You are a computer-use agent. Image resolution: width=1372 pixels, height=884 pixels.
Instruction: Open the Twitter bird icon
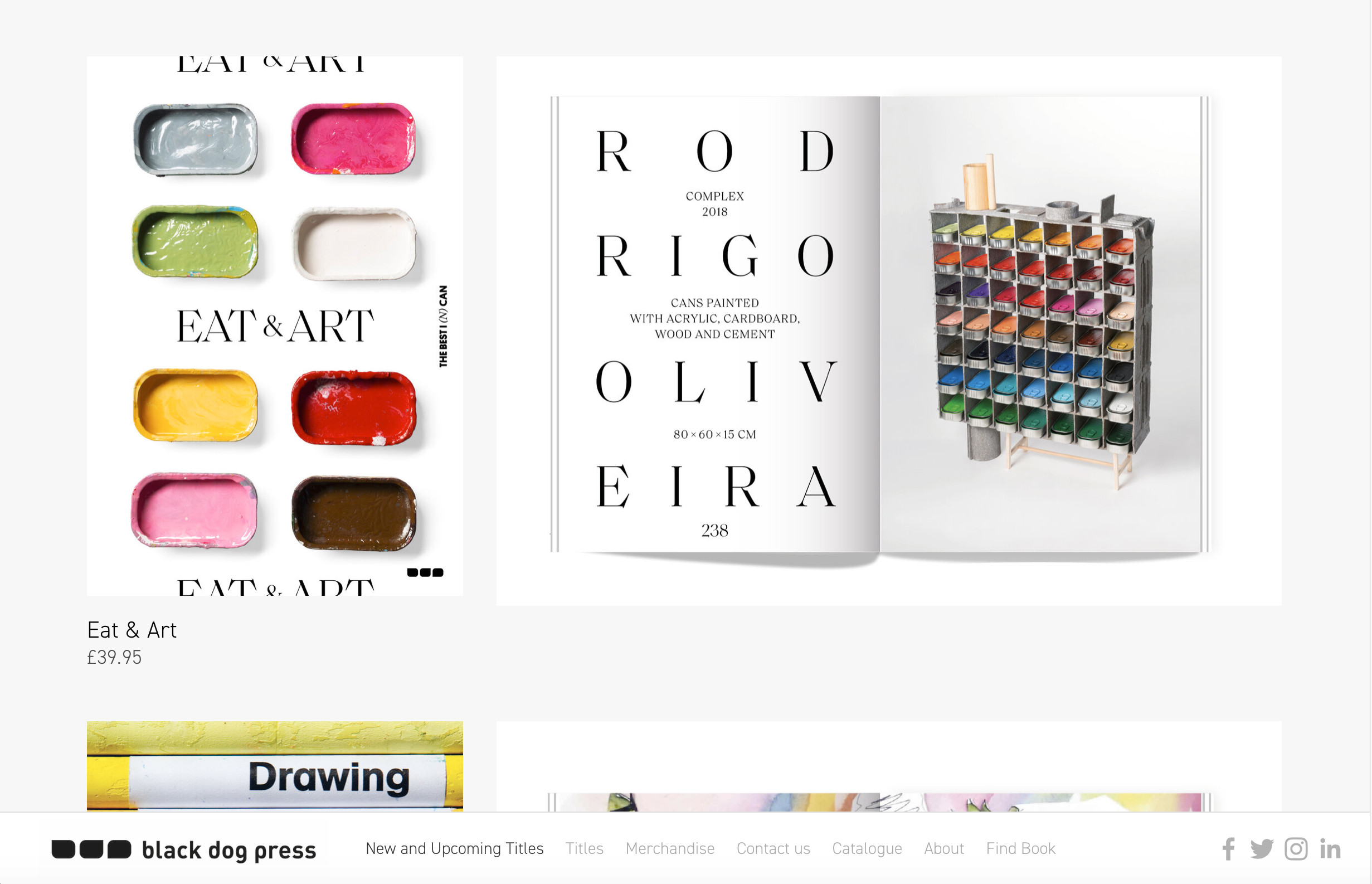pos(1262,849)
